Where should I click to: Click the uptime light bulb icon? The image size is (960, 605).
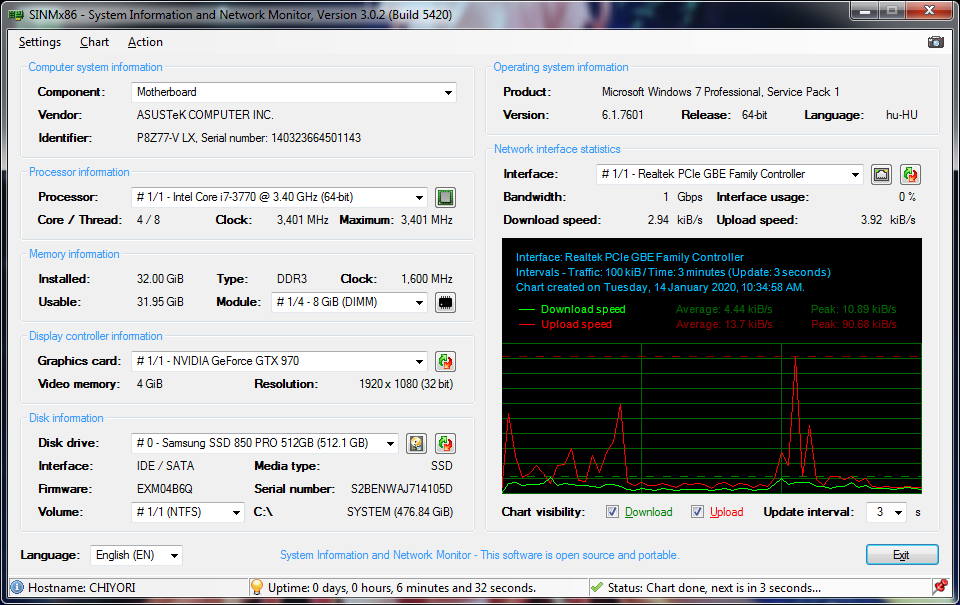(257, 587)
